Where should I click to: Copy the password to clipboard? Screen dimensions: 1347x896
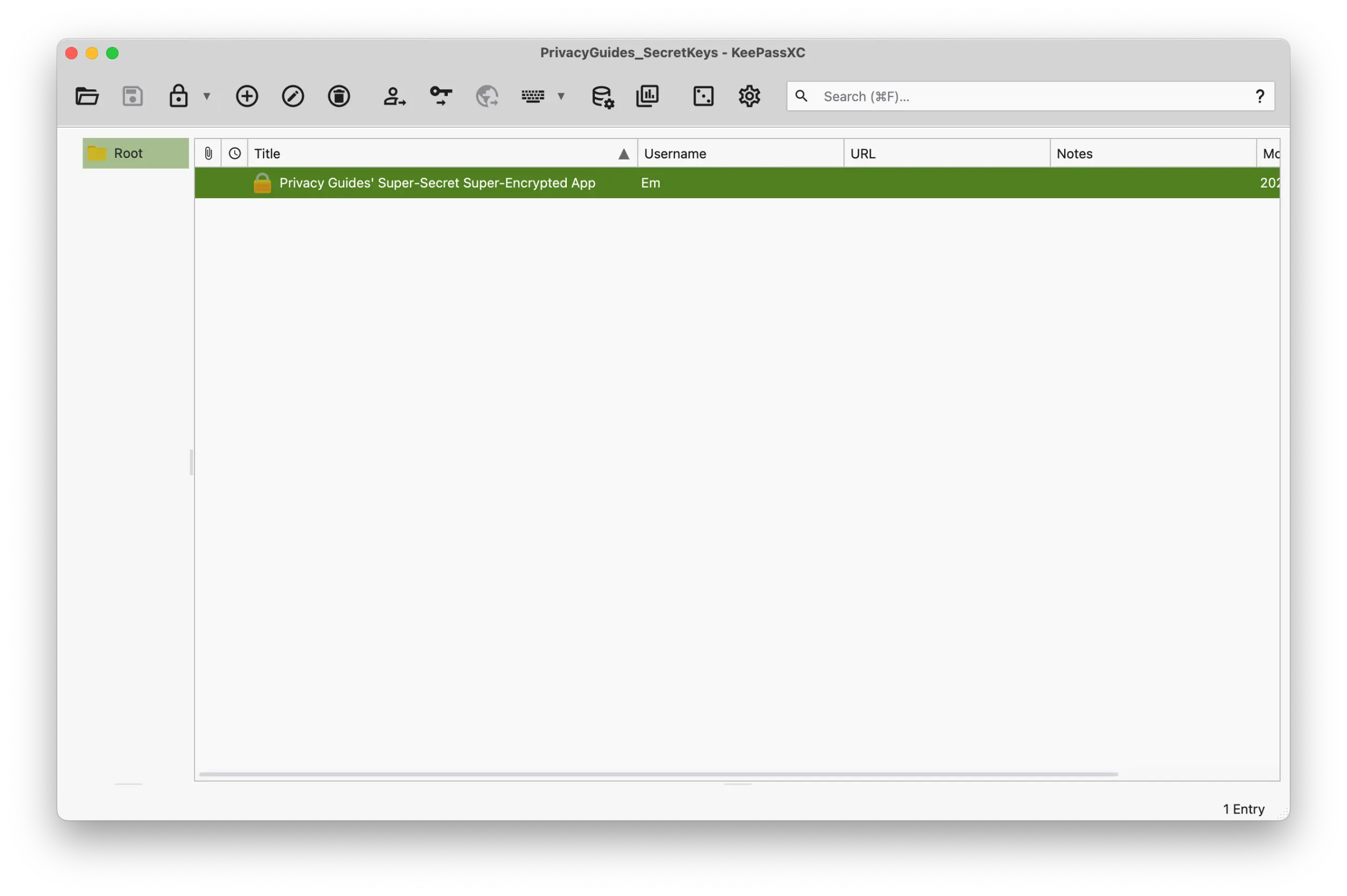(x=440, y=96)
